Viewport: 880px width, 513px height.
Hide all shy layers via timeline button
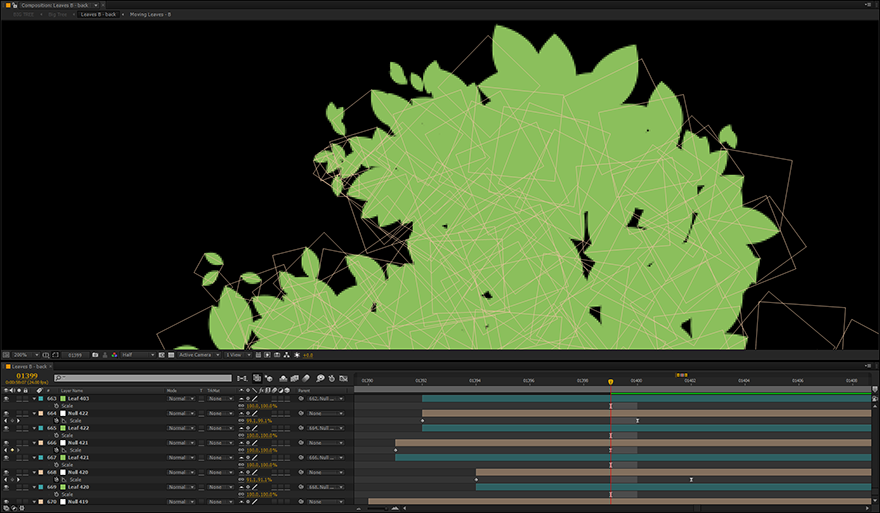(283, 378)
